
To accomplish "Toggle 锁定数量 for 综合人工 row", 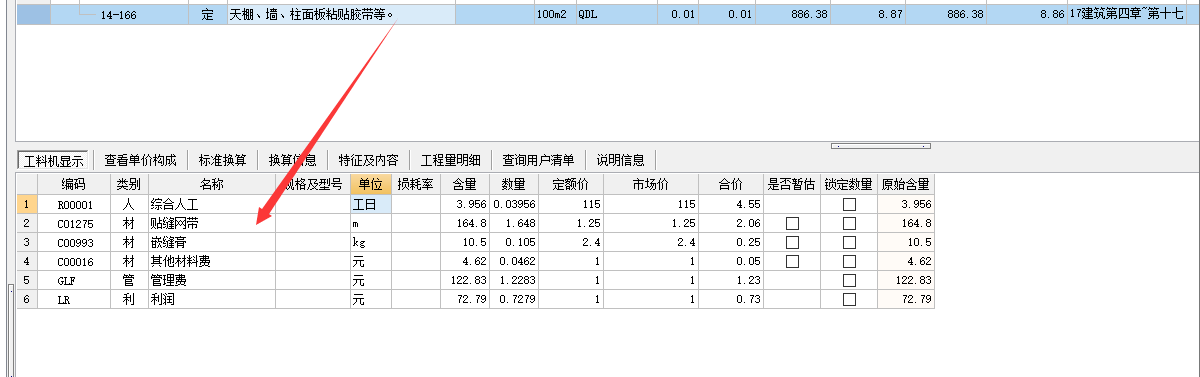I will pyautogui.click(x=849, y=204).
